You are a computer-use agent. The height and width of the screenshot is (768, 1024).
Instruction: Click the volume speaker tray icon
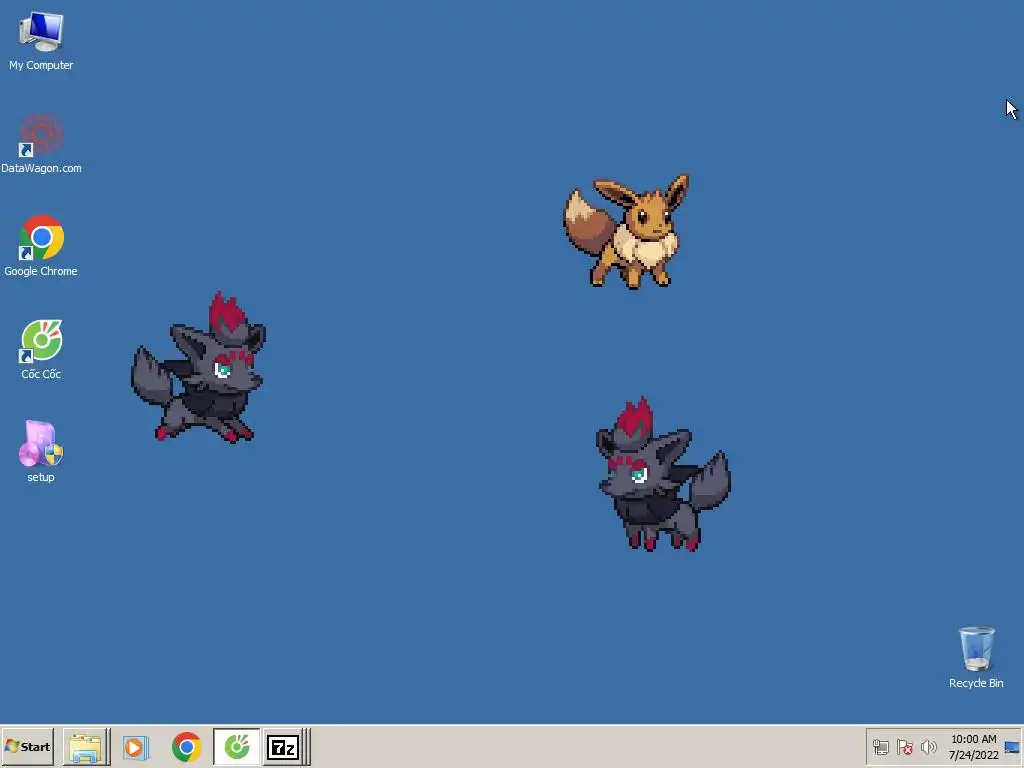tap(928, 747)
